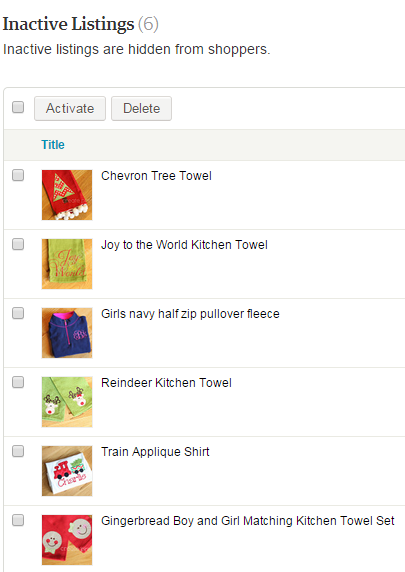Tick the Reindeer Kitchen Towel checkbox
This screenshot has width=405, height=572.
18,382
